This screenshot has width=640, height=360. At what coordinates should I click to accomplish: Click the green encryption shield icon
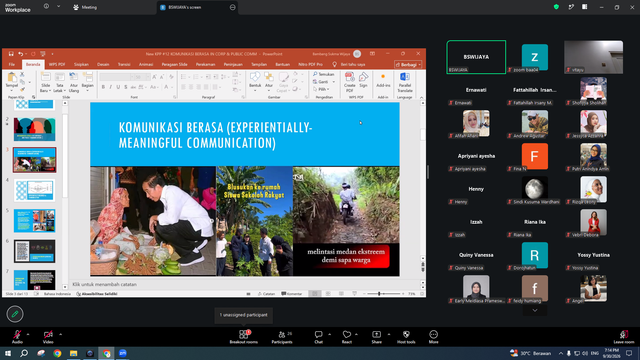point(556,7)
